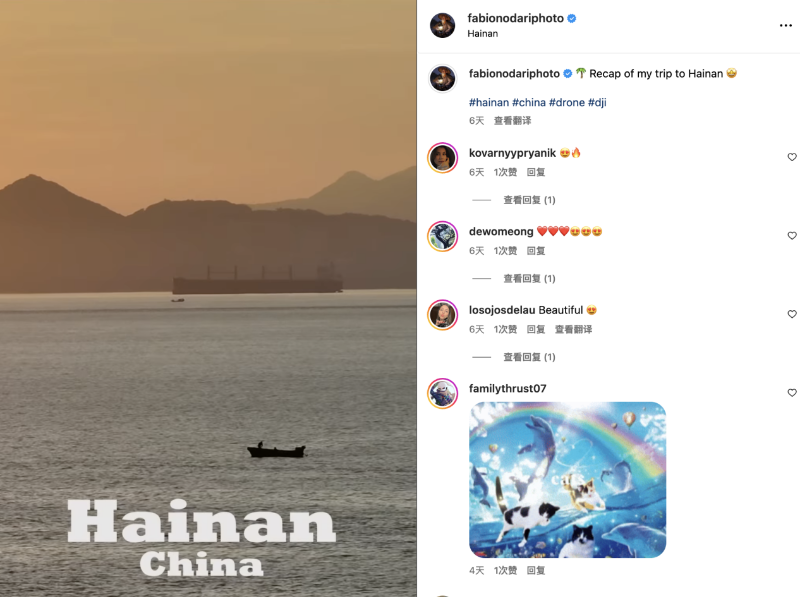Open the #dji hashtag link
The width and height of the screenshot is (800, 597).
click(597, 103)
